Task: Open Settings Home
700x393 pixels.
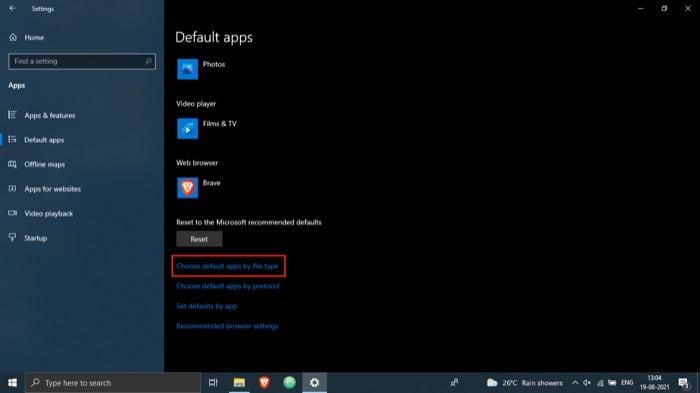Action: [27, 38]
